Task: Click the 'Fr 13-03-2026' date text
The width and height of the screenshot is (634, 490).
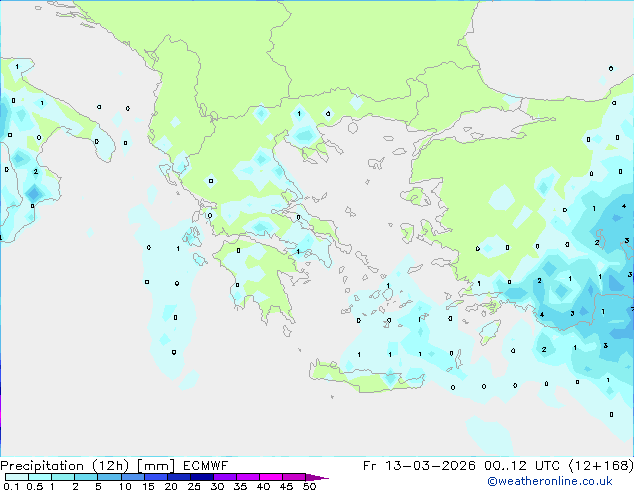Action: pos(419,466)
